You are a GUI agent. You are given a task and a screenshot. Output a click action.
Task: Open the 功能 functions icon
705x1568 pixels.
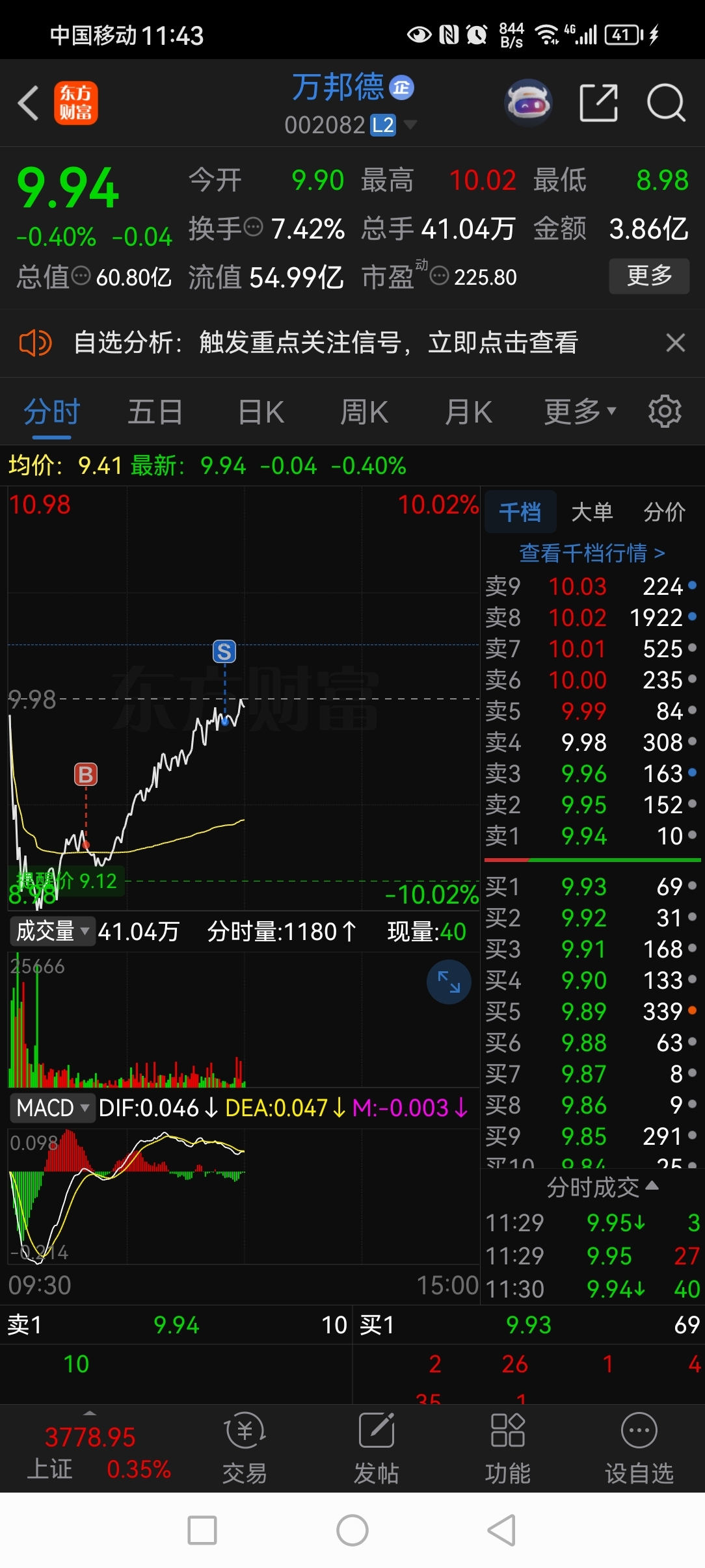click(508, 1449)
